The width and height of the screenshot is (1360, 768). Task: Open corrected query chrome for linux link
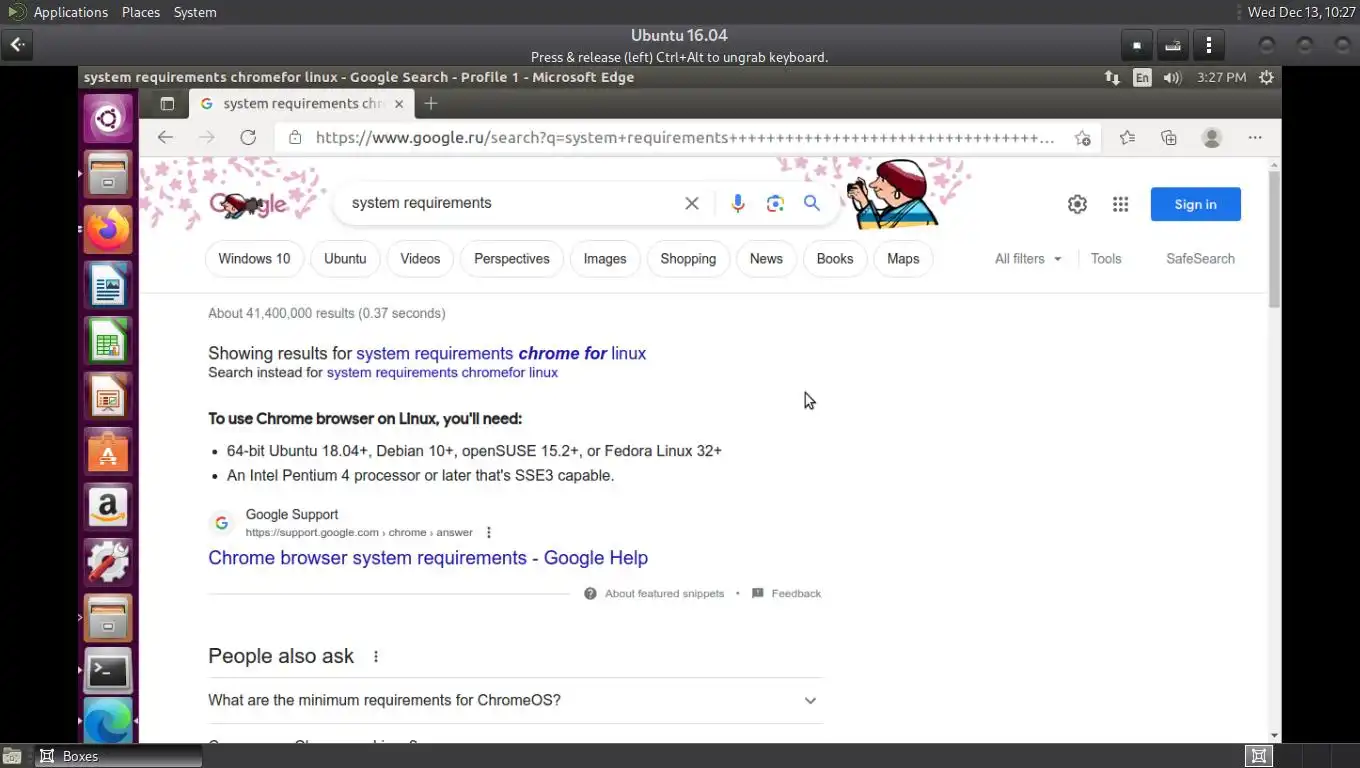pos(501,354)
